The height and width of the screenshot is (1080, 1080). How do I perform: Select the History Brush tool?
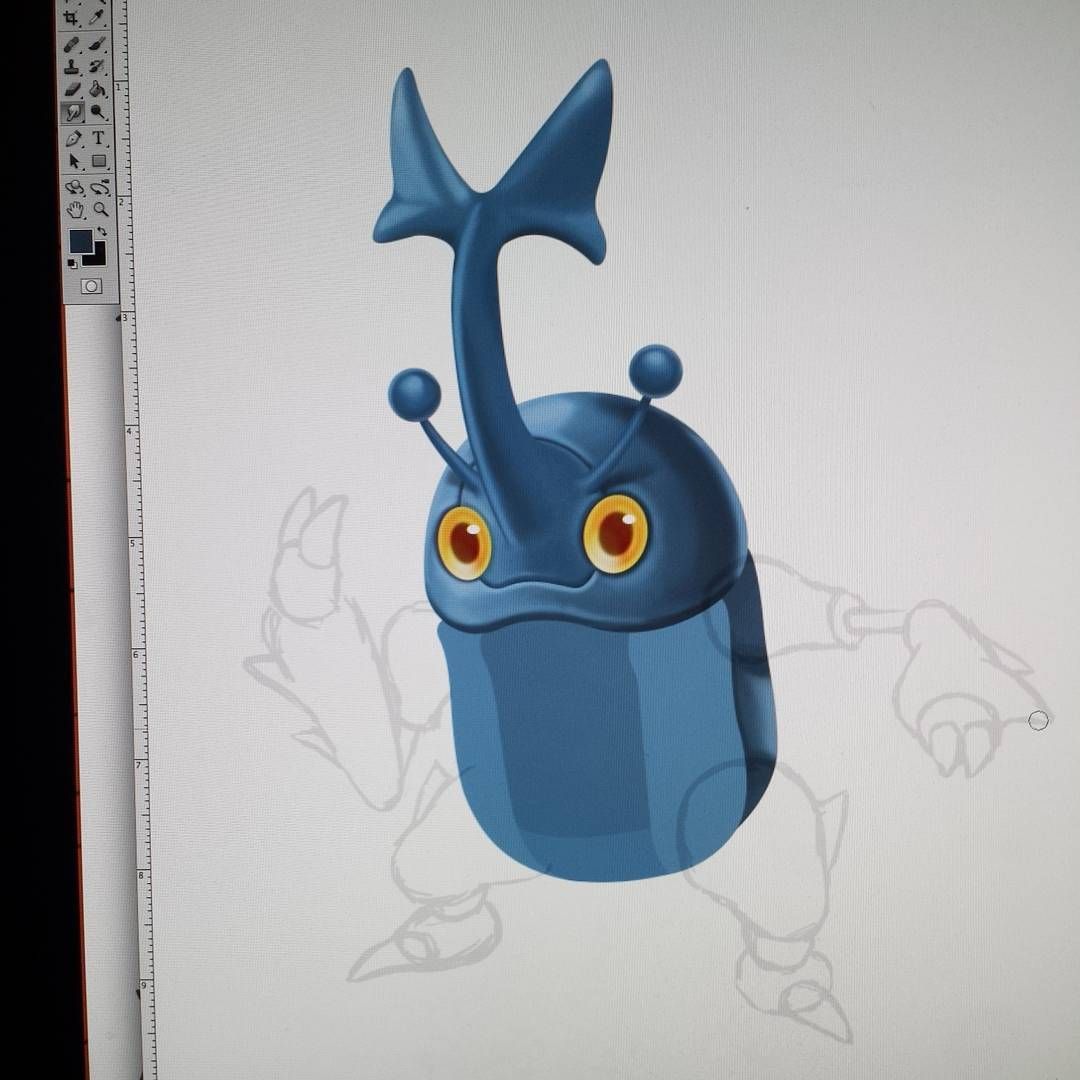(x=97, y=66)
